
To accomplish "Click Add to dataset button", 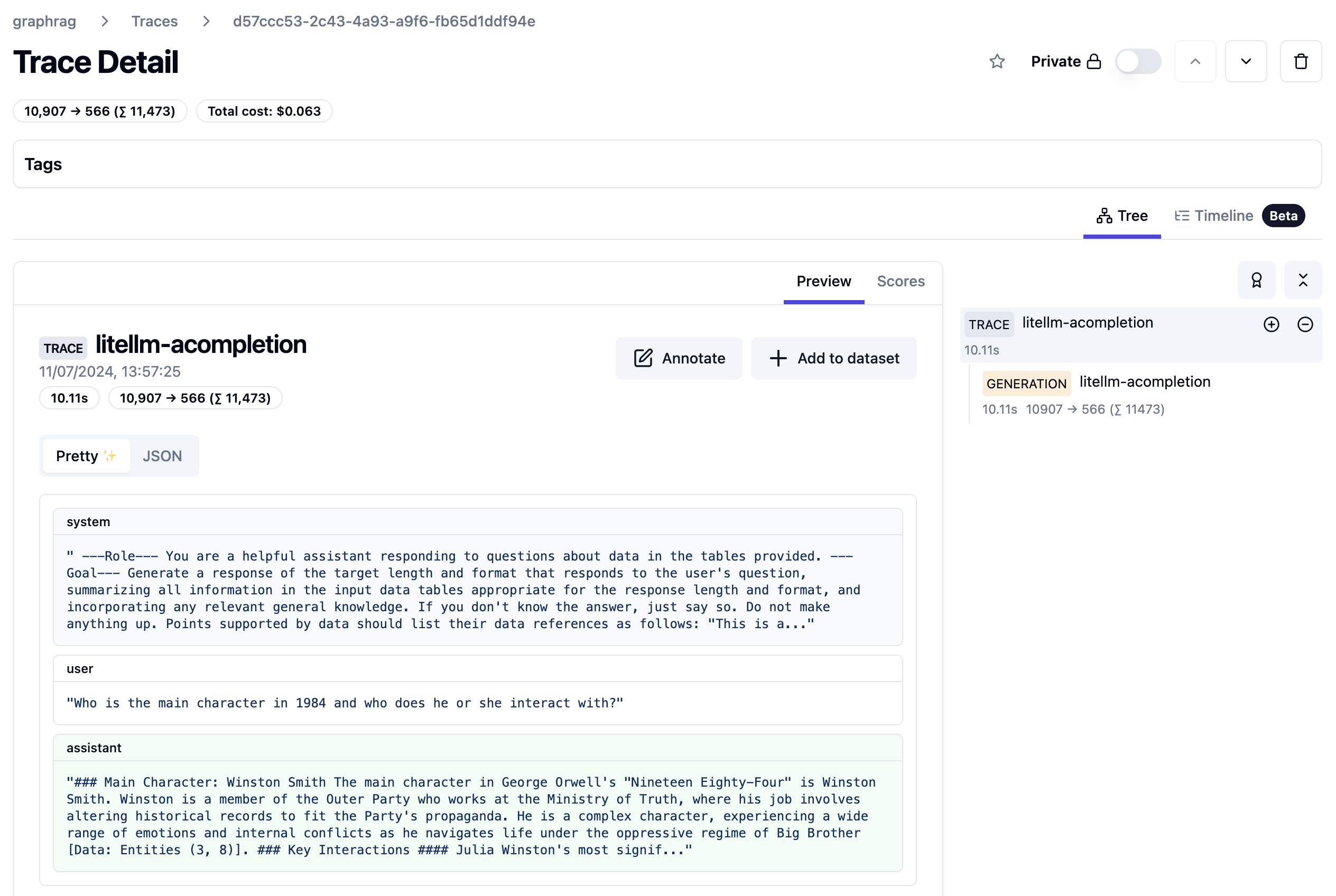I will tap(833, 358).
